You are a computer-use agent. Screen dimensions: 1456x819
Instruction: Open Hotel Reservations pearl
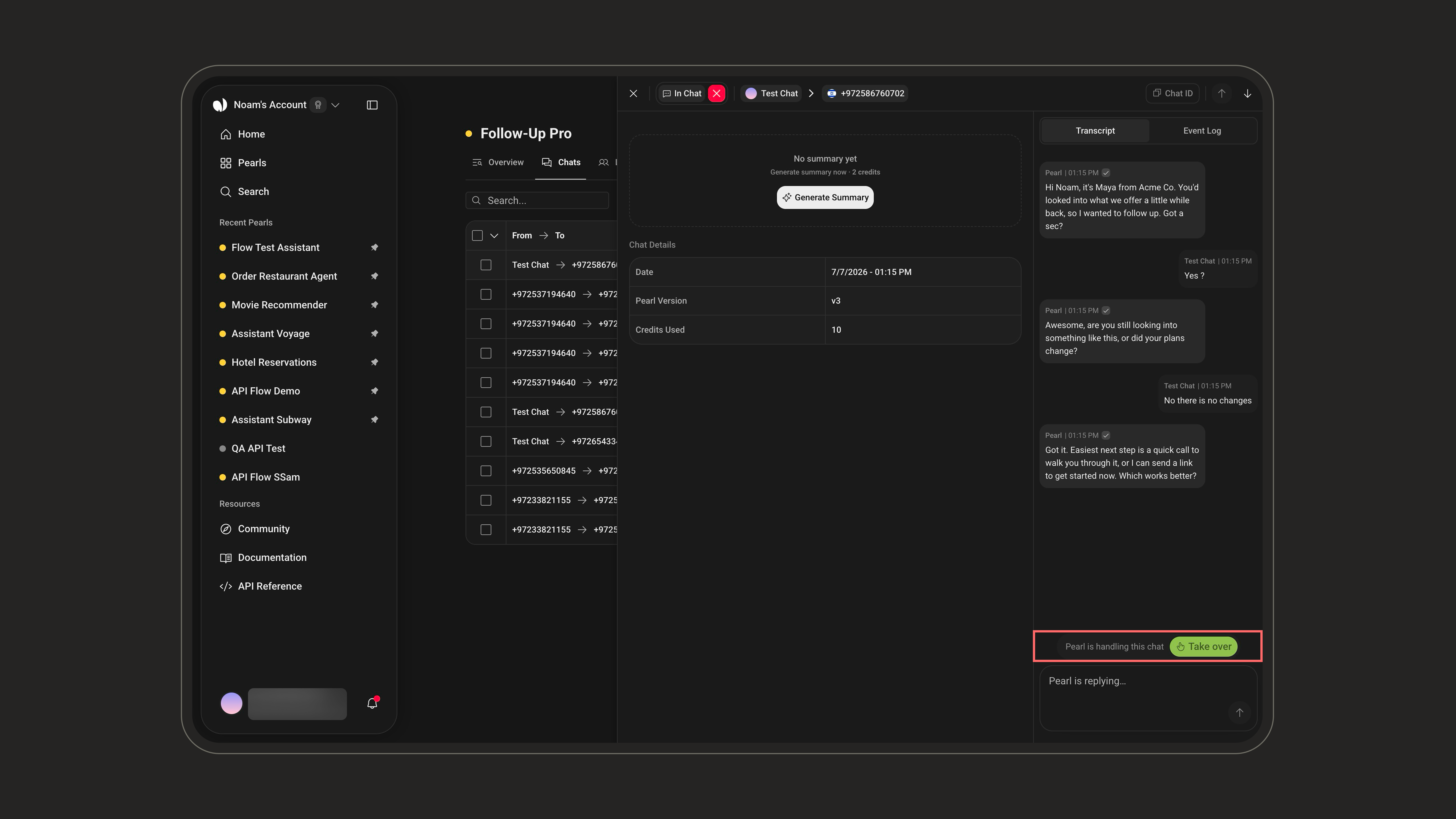pyautogui.click(x=274, y=362)
